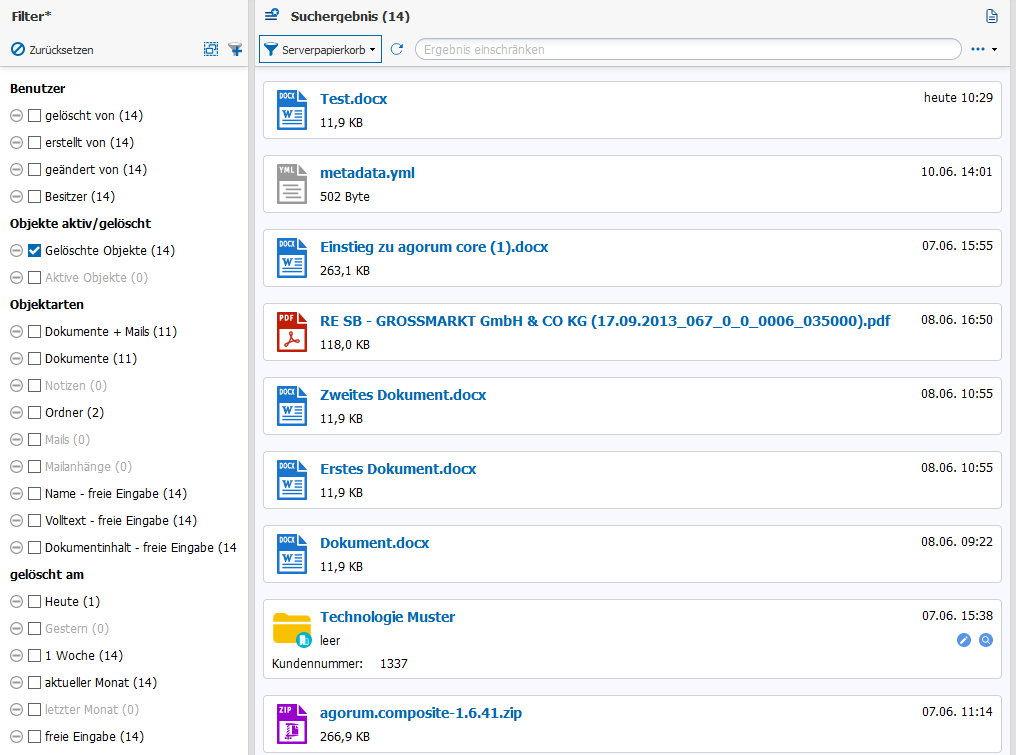Open Test.docx link
Viewport: 1016px width, 755px height.
353,99
